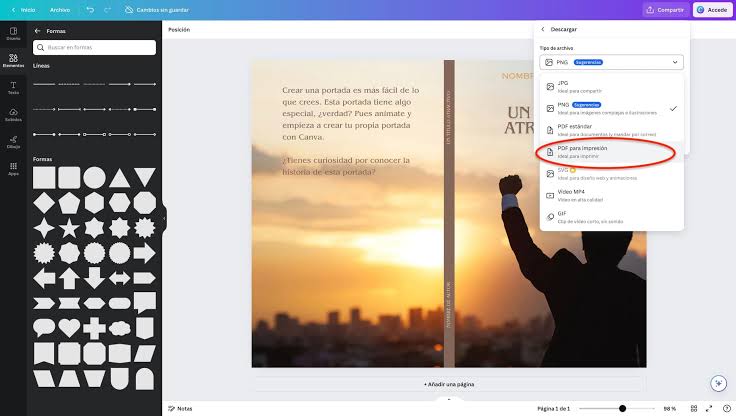Insert the plus cross shape
This screenshot has width=736, height=416.
pyautogui.click(x=94, y=328)
